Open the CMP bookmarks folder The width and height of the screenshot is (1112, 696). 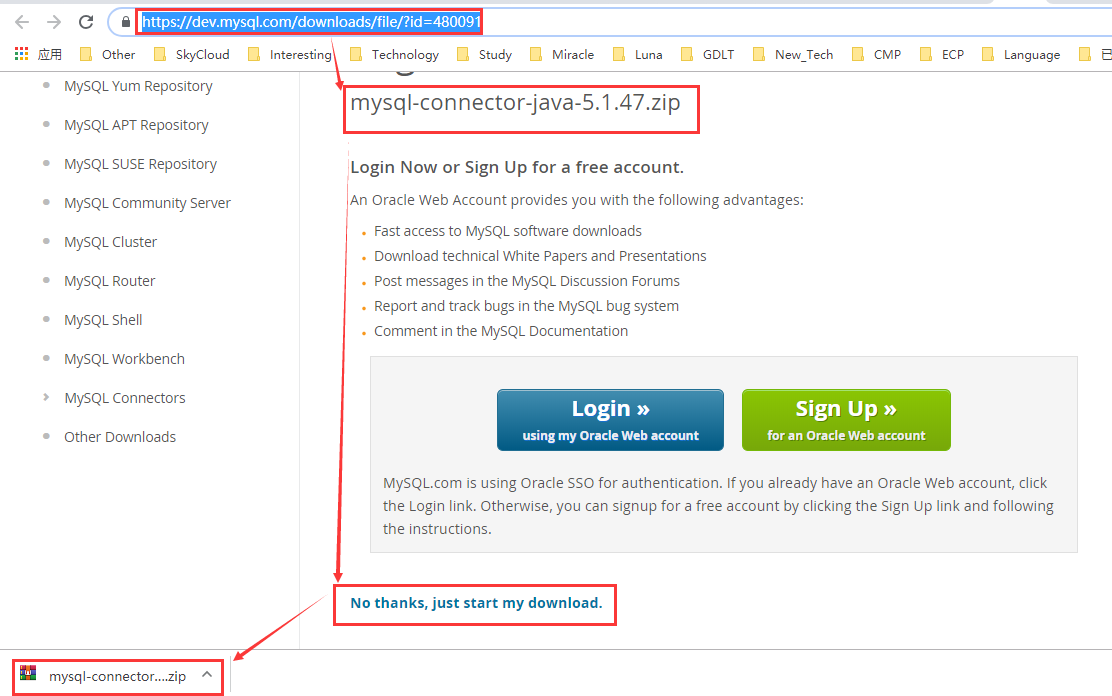(x=876, y=55)
